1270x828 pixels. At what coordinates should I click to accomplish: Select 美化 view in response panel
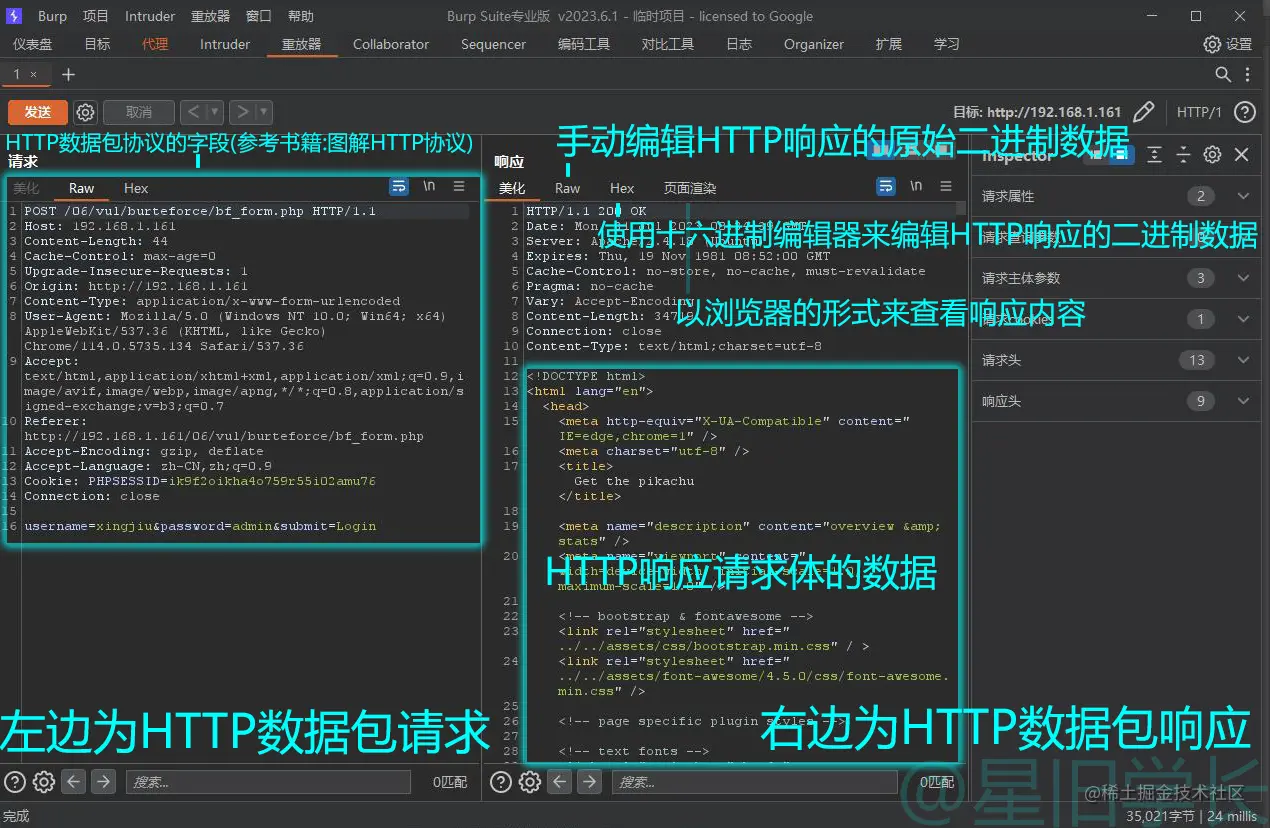(512, 188)
